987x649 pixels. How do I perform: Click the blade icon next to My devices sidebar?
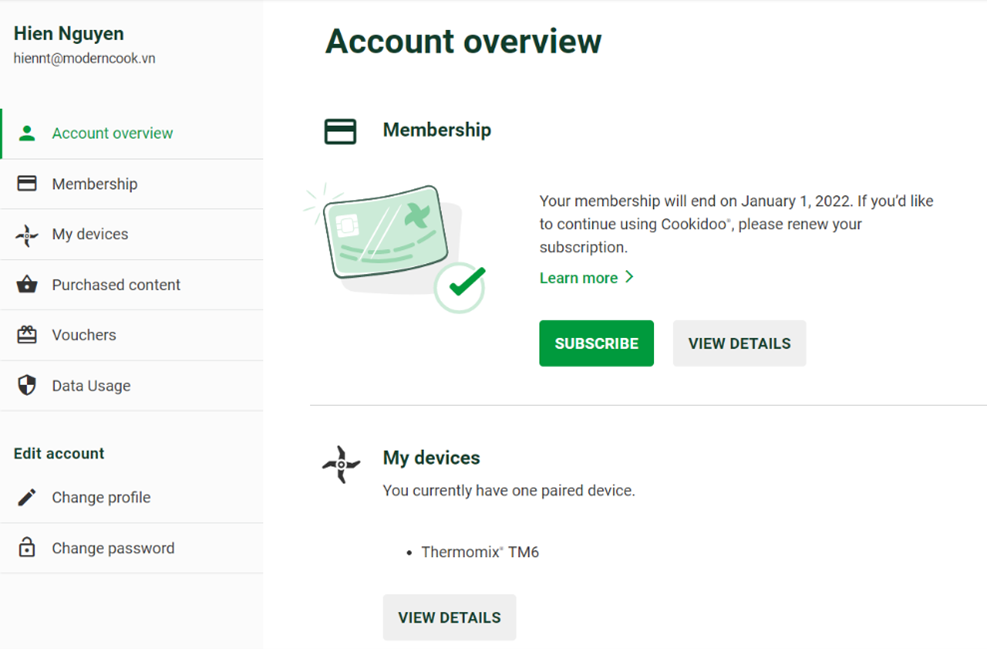[x=27, y=235]
